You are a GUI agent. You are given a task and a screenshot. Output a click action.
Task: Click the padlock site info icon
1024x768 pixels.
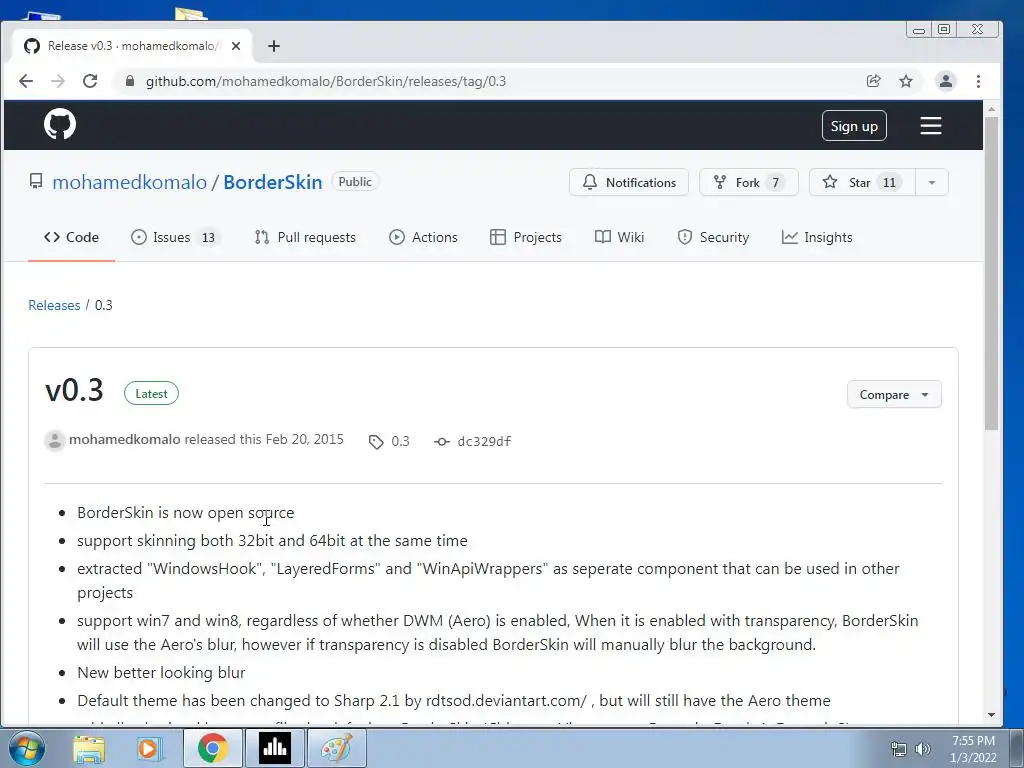(130, 81)
